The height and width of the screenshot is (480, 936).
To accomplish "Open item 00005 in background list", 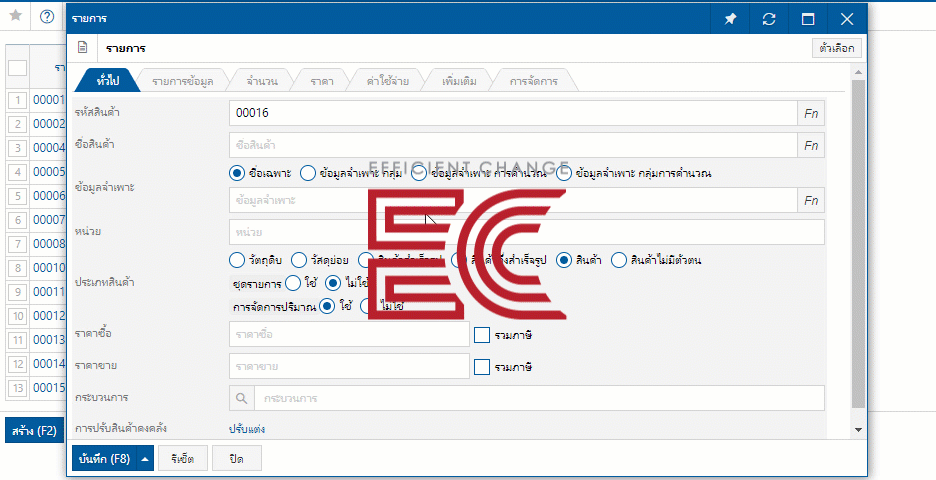I will click(x=48, y=172).
